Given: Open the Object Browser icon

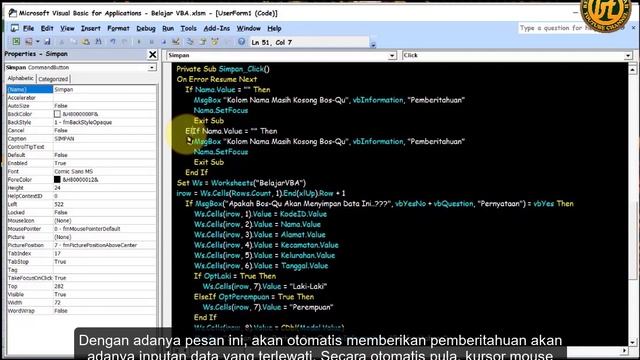Looking at the screenshot, I should pos(215,42).
